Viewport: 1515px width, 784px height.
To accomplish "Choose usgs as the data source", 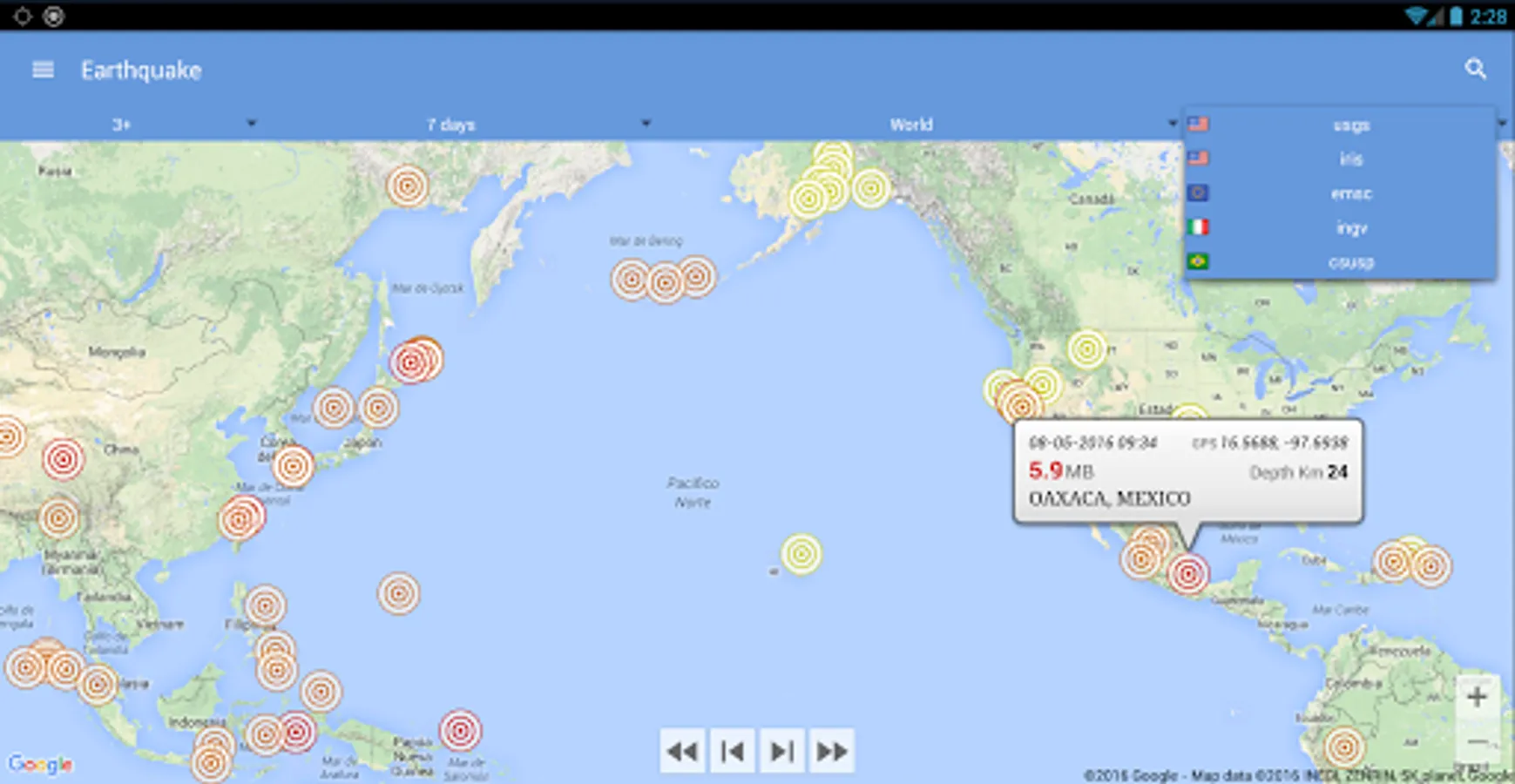I will click(1340, 125).
